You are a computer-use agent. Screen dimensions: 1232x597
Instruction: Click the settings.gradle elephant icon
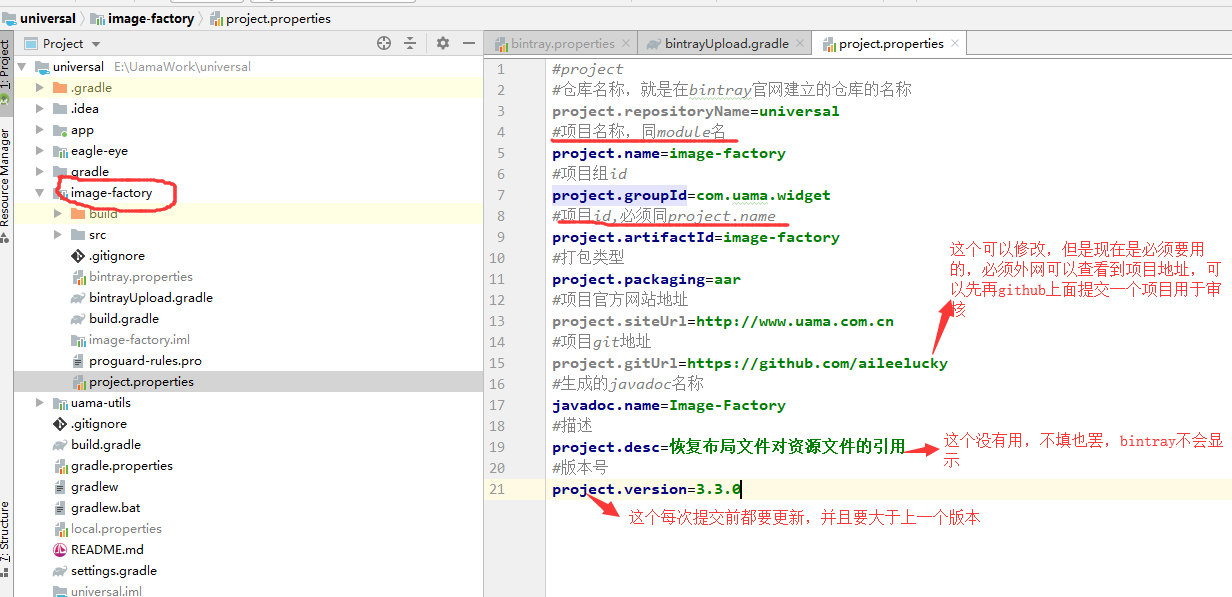60,571
